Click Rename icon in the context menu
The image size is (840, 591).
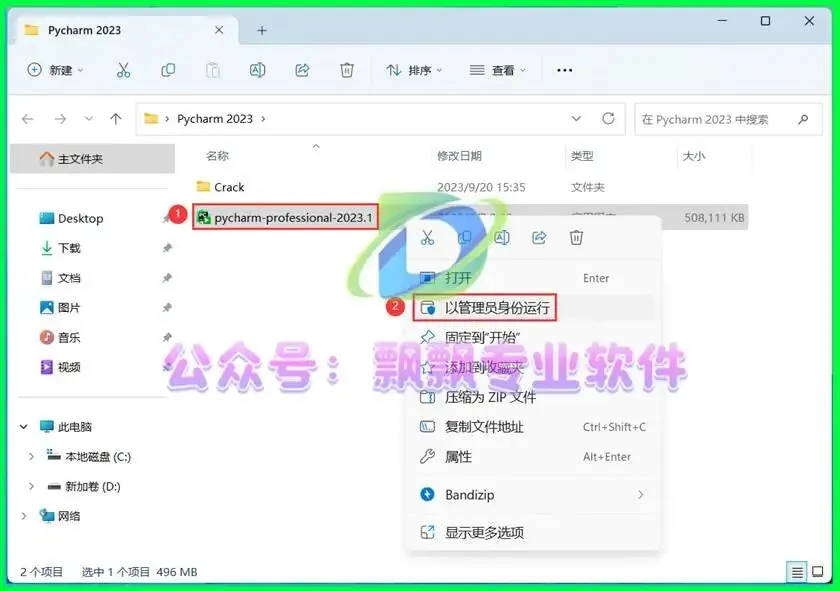[502, 237]
